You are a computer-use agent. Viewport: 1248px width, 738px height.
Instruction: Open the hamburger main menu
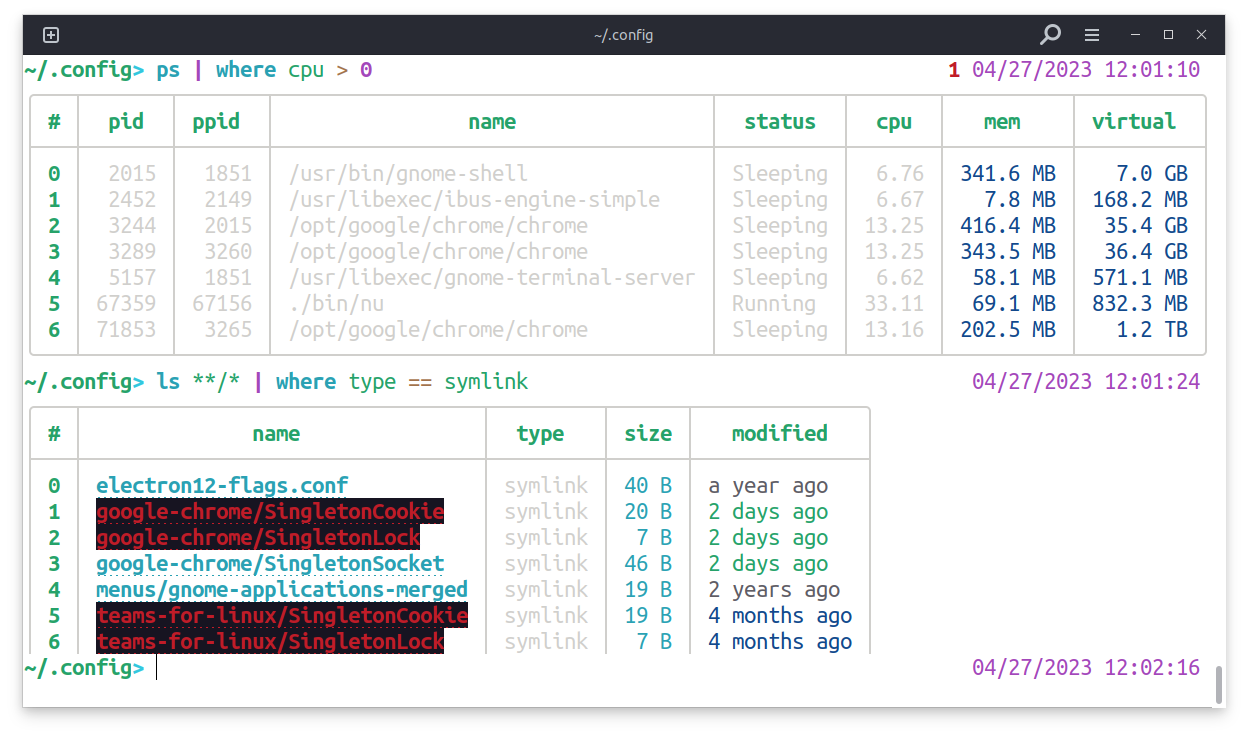tap(1092, 35)
